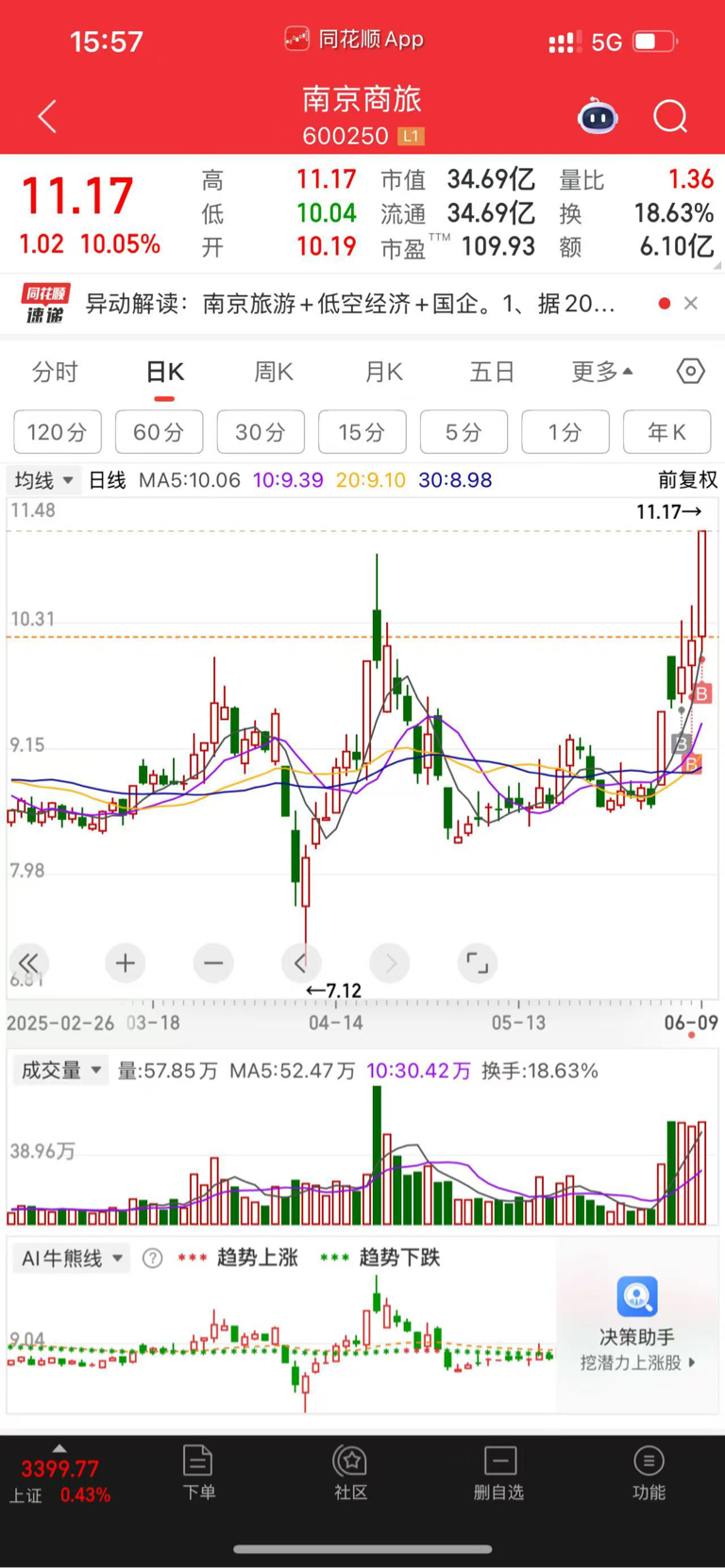Screen dimensions: 725x1568
Task: Tap 04-14 date on axis
Action: coord(335,1023)
